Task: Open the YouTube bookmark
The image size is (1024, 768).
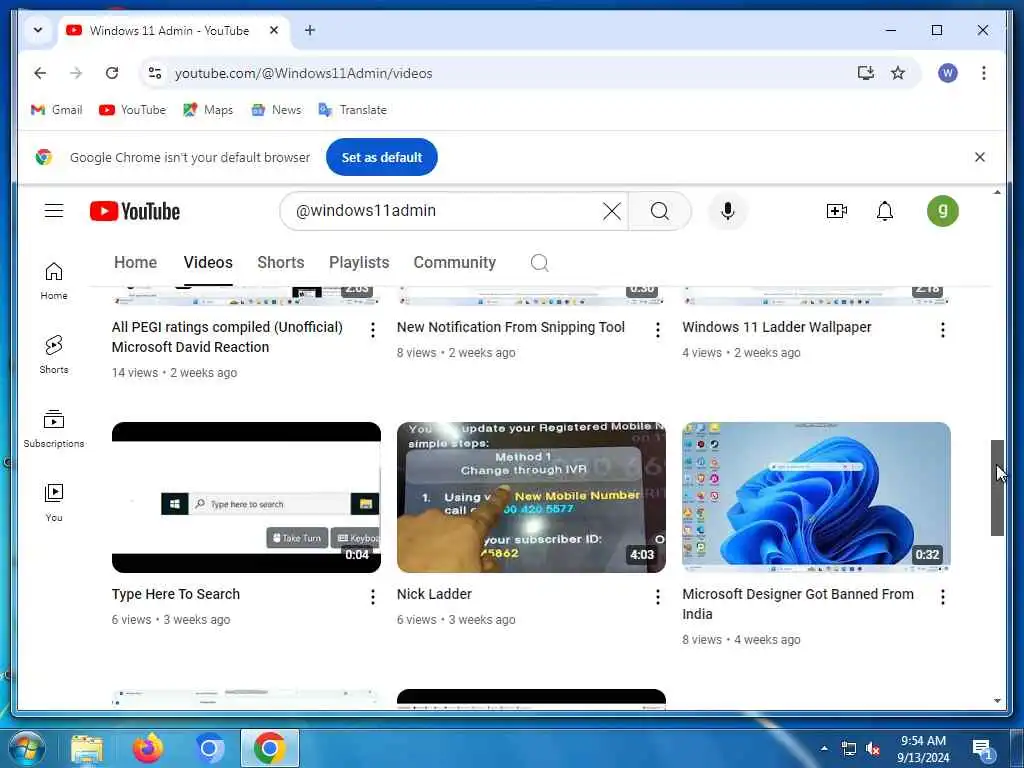Action: [x=133, y=110]
